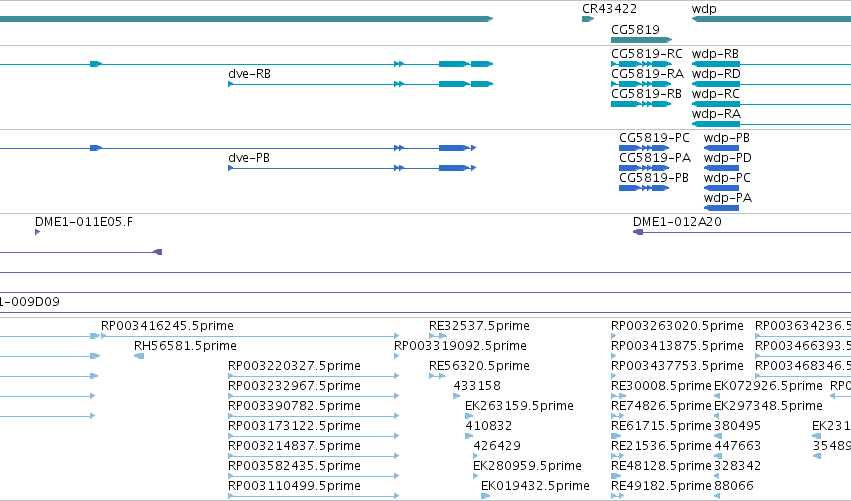Image resolution: width=851 pixels, height=501 pixels.
Task: Click the DME1-012A20 feature arrowhead
Action: click(x=638, y=232)
